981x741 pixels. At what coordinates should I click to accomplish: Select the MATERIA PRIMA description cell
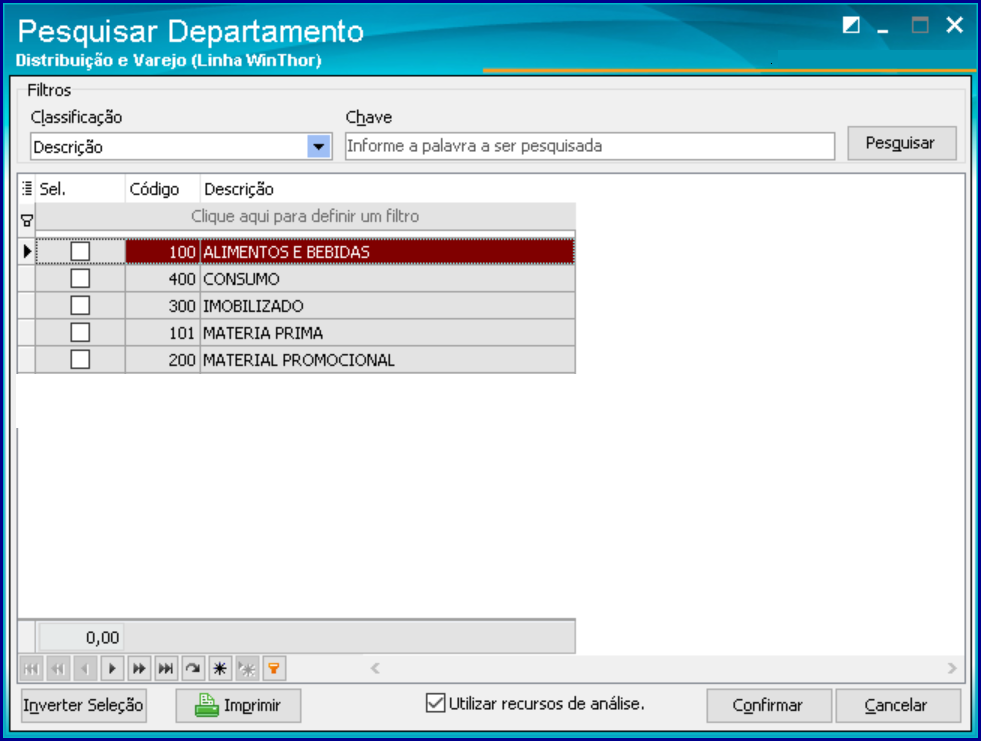pos(387,332)
